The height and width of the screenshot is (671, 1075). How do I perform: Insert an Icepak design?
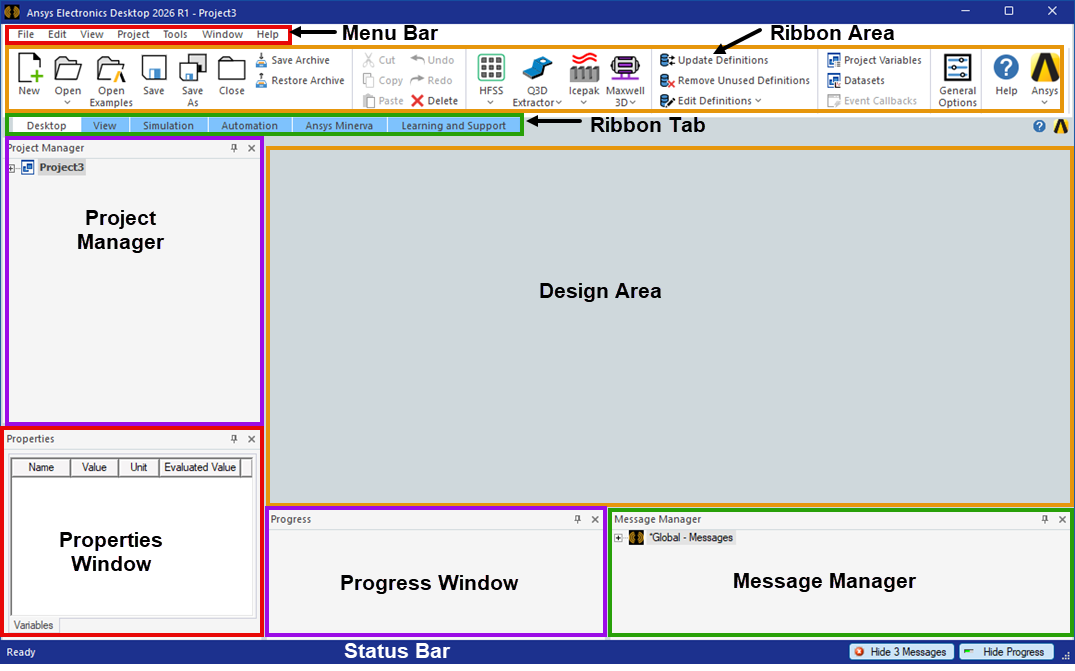click(584, 67)
